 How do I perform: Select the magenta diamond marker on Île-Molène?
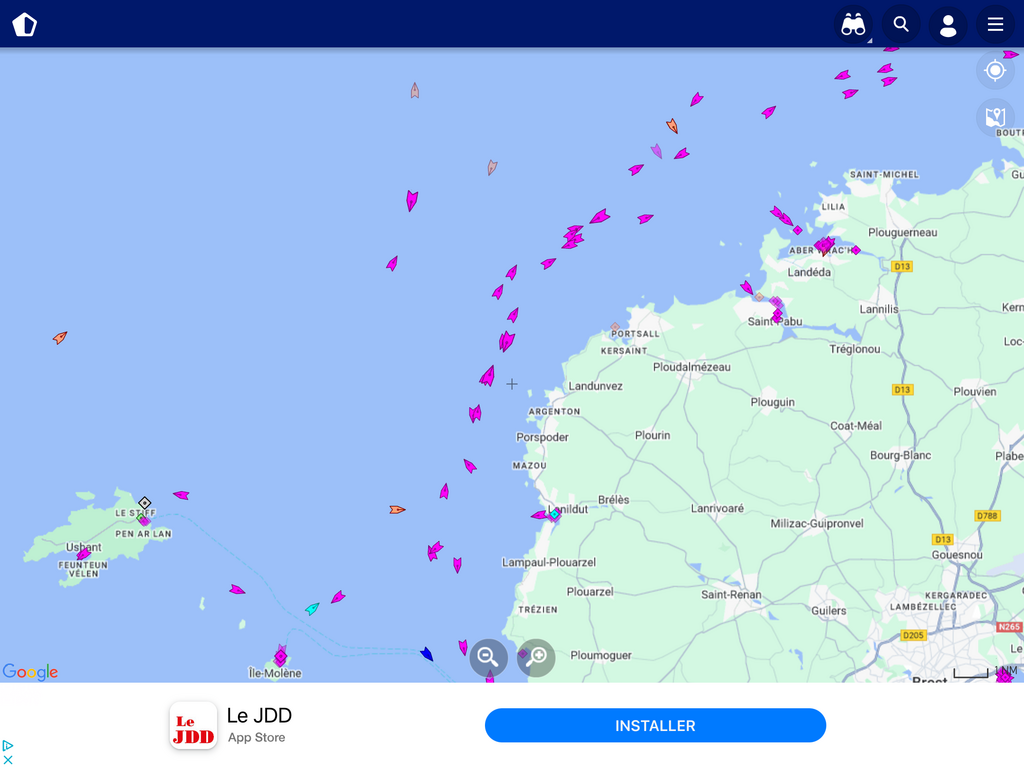[280, 656]
